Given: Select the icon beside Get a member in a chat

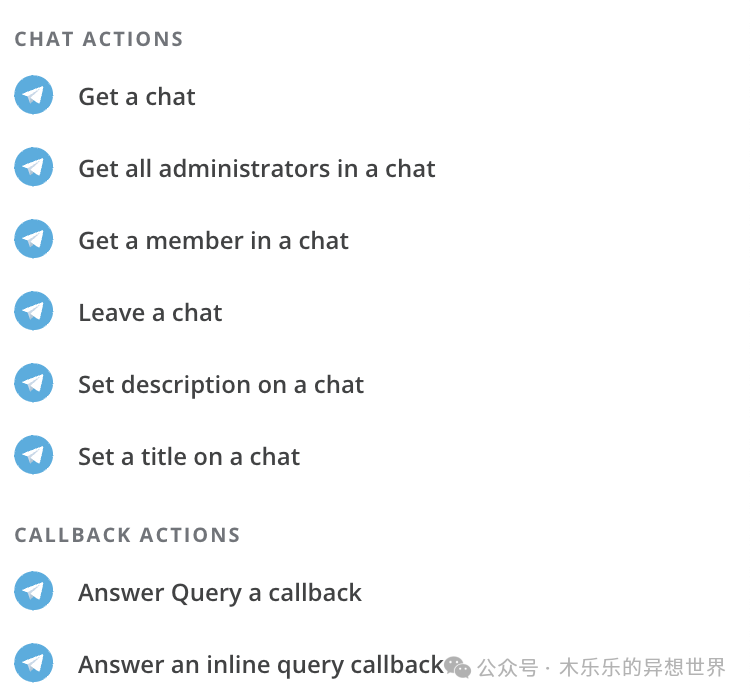Looking at the screenshot, I should [33, 239].
